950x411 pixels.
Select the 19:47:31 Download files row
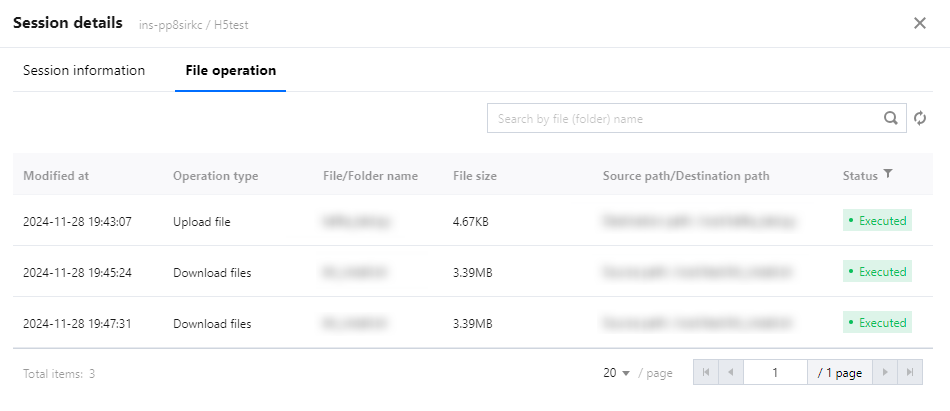(x=212, y=323)
